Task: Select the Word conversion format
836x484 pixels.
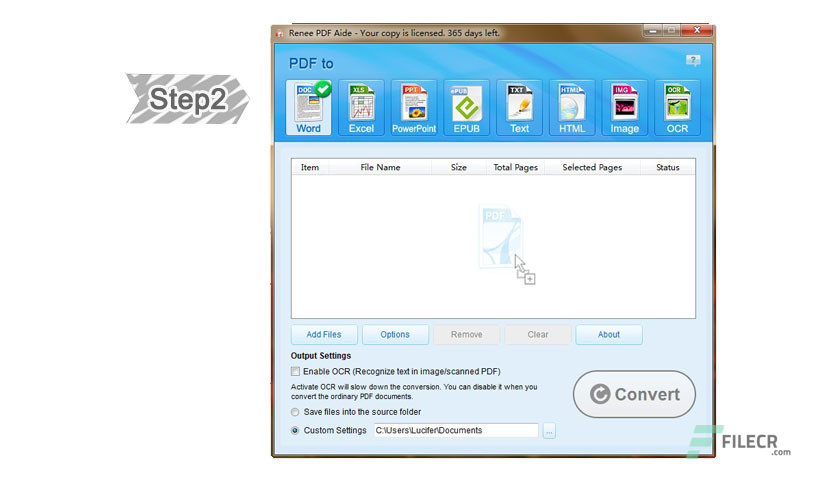Action: [309, 108]
